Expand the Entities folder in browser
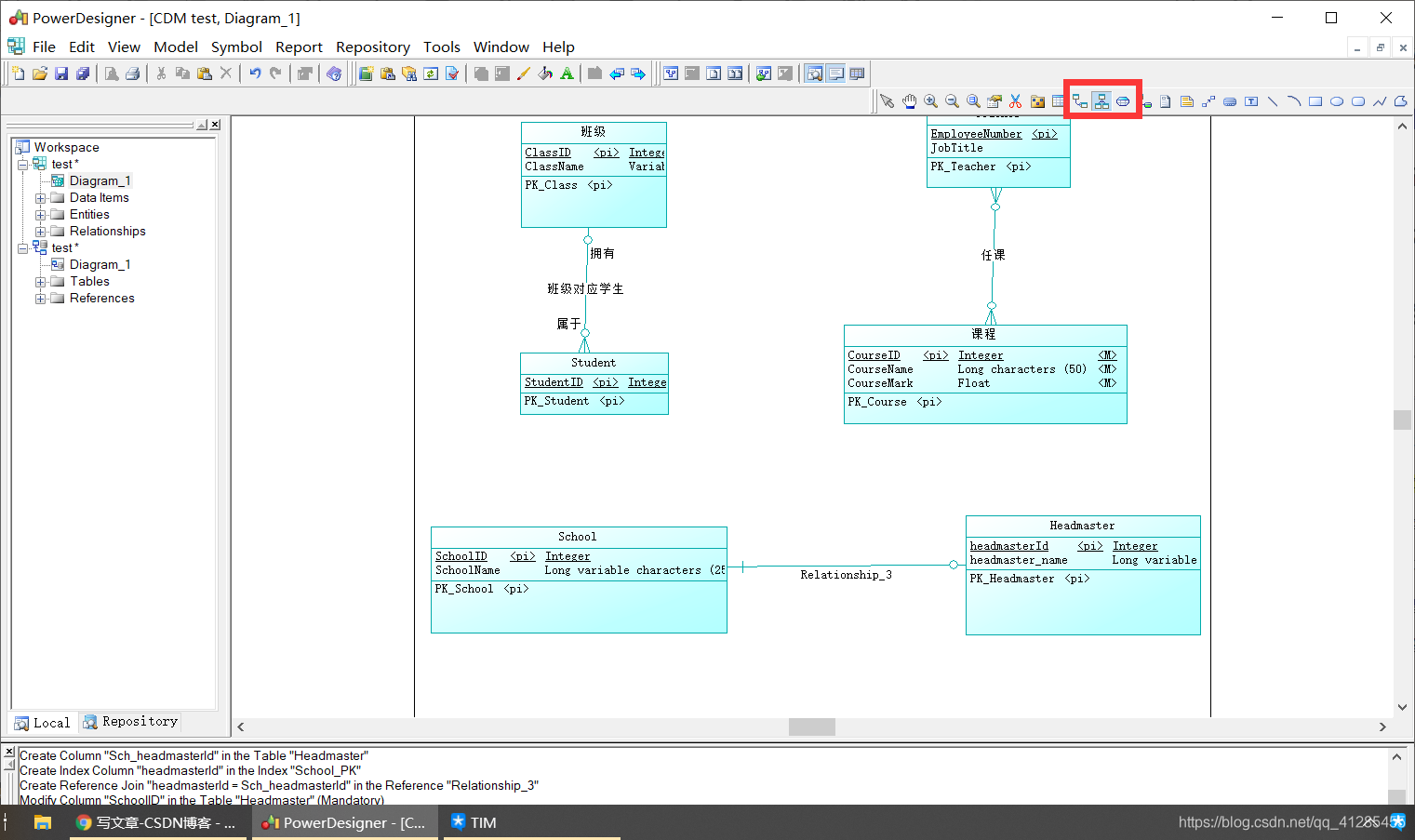The height and width of the screenshot is (840, 1415). pos(40,215)
